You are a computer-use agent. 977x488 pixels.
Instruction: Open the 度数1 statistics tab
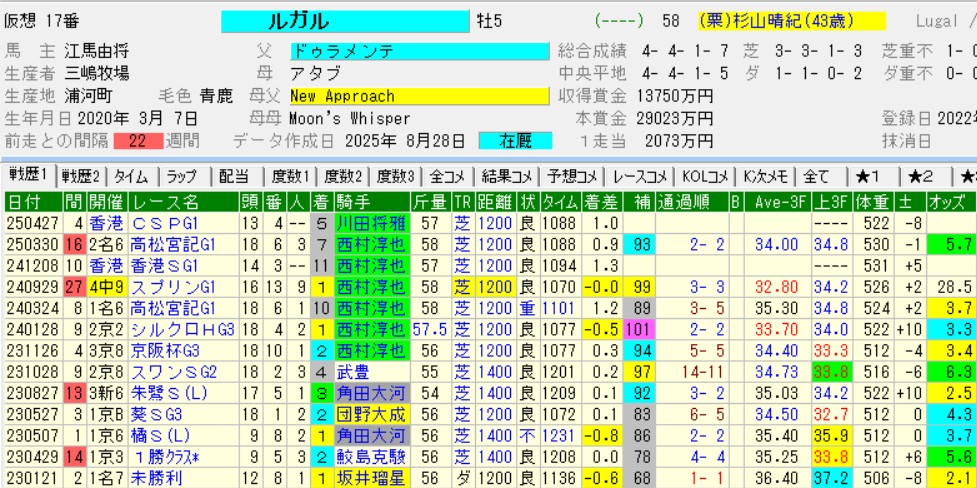[291, 176]
